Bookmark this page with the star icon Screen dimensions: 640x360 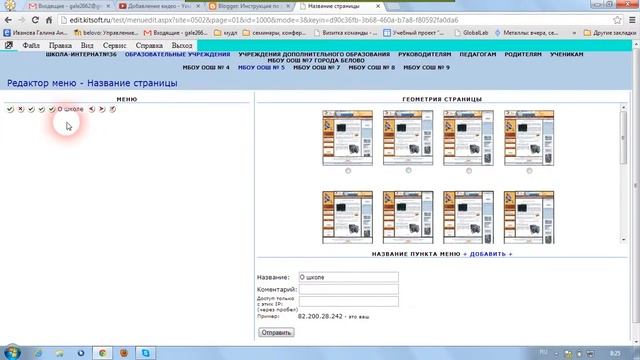click(617, 20)
